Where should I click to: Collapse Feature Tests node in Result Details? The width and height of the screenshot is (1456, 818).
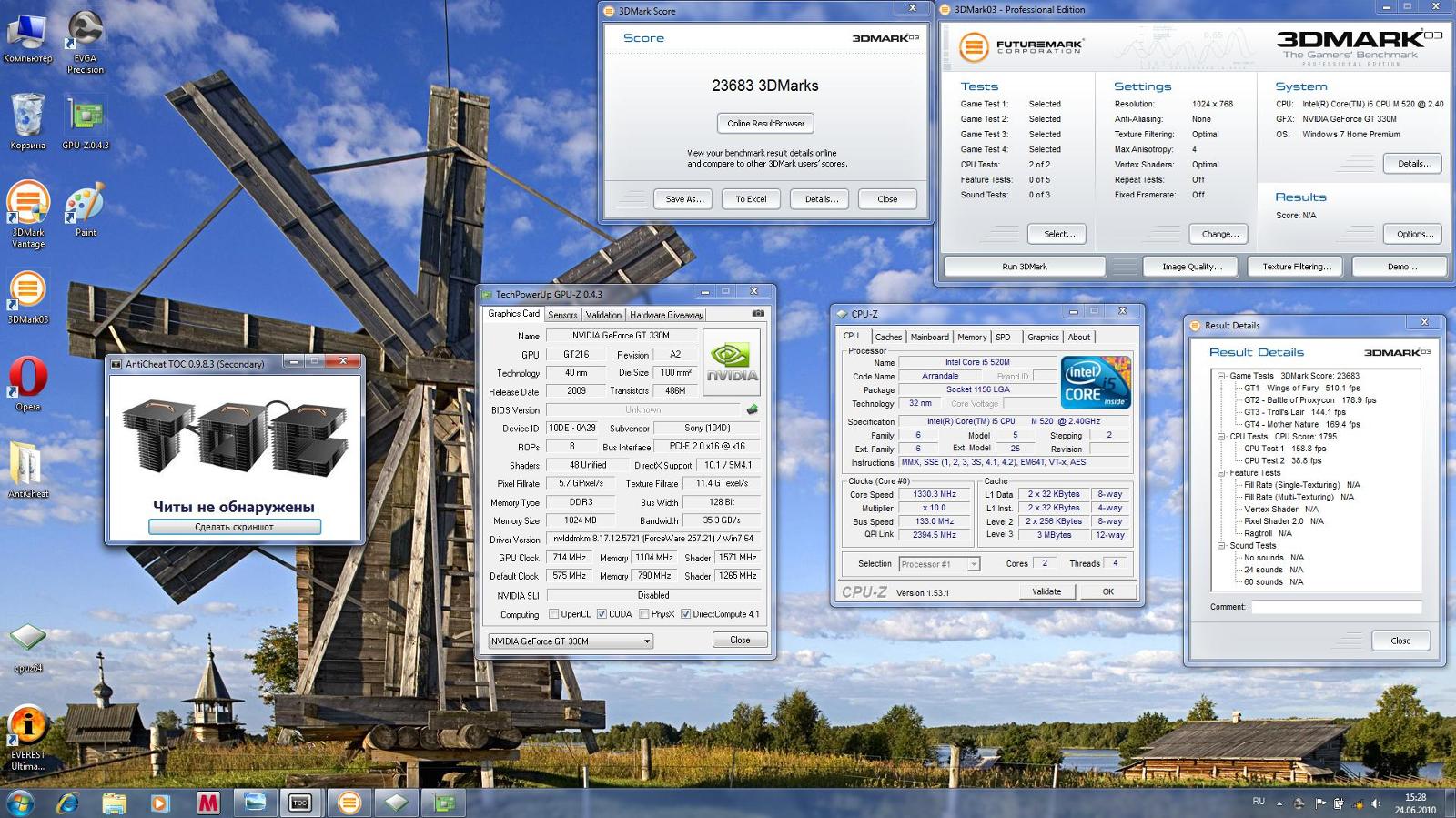tap(1220, 473)
